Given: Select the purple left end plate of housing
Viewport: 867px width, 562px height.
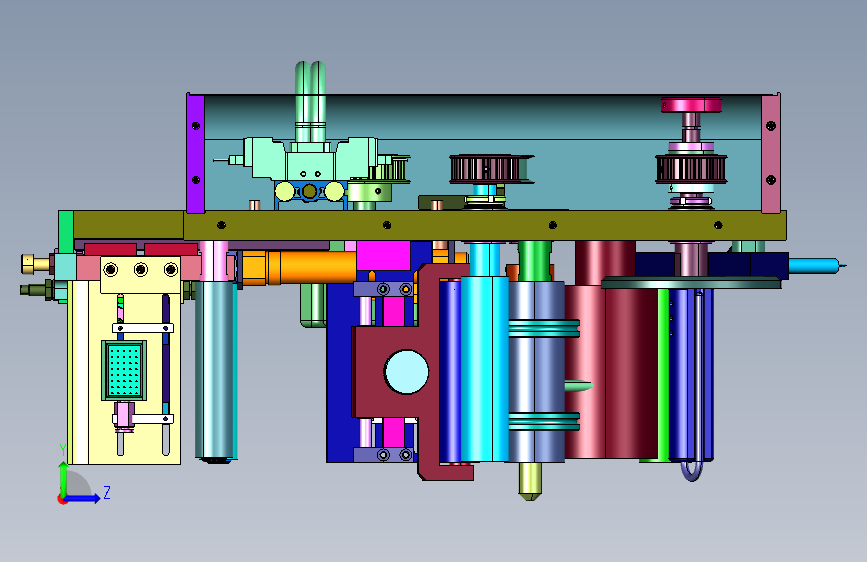Looking at the screenshot, I should (x=195, y=153).
